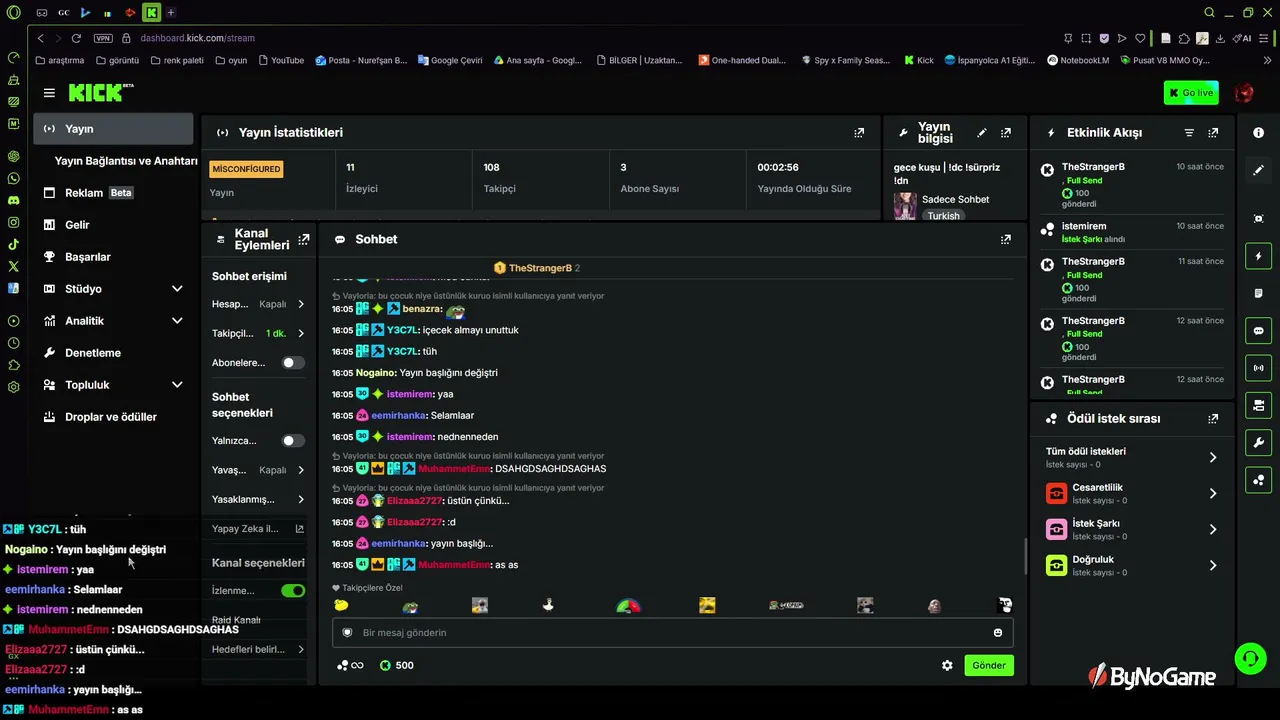Open the YouTube bookmark

280,60
